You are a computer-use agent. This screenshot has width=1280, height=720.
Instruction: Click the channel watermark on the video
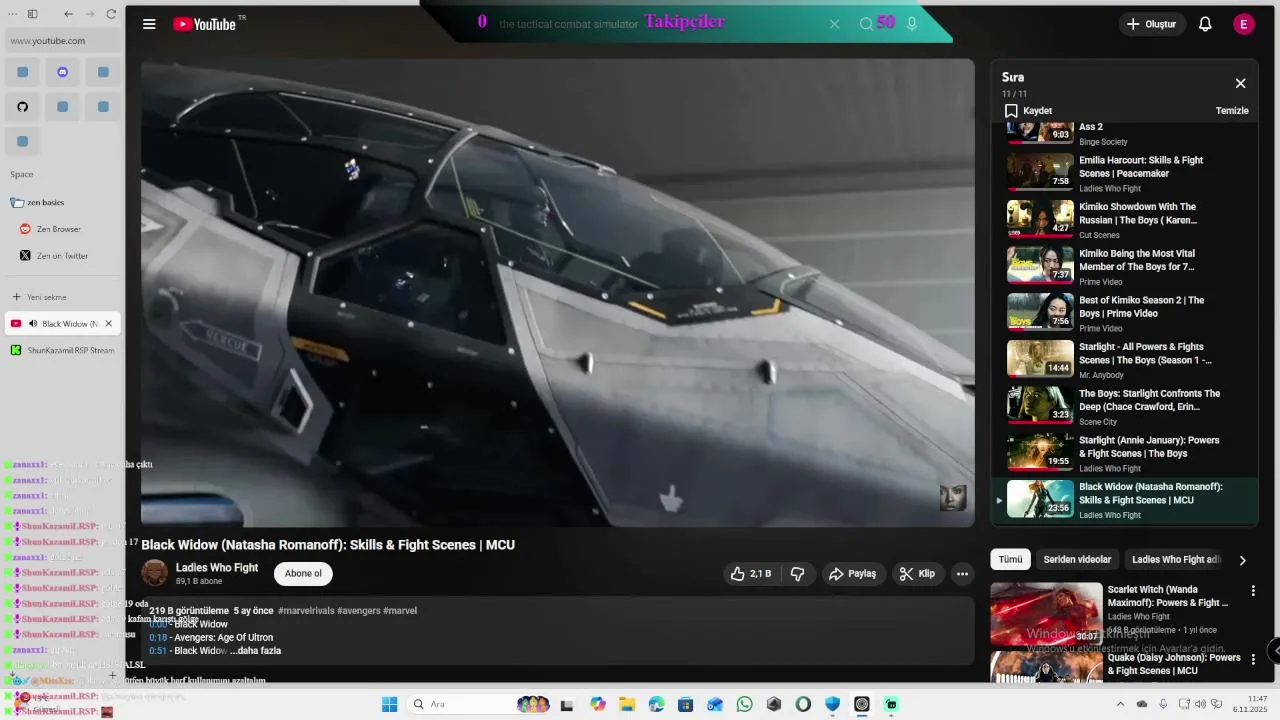point(953,498)
